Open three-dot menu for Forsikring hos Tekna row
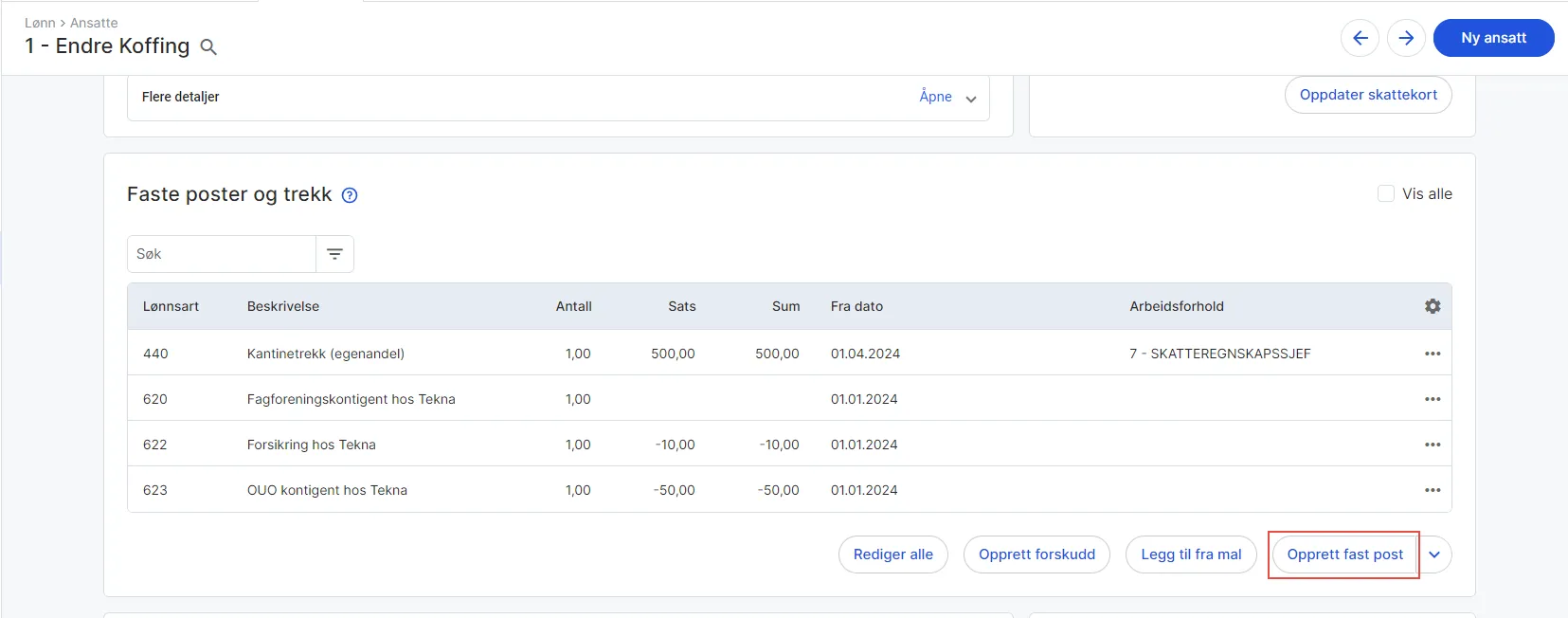 1433,445
